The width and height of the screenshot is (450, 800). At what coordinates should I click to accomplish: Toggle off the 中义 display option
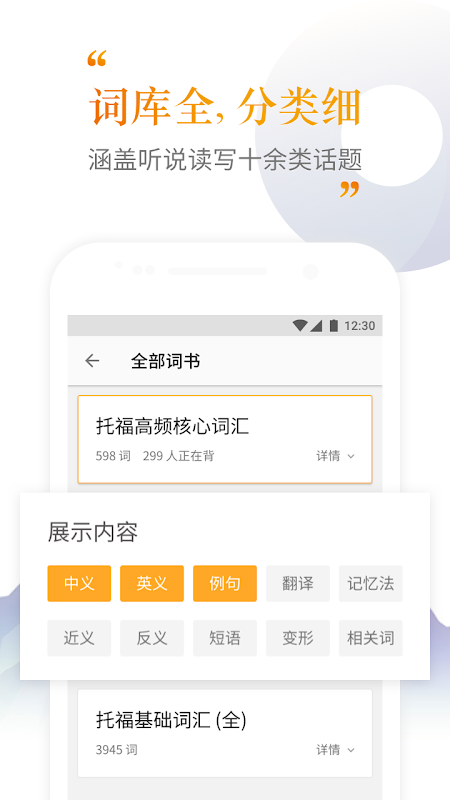pos(79,583)
